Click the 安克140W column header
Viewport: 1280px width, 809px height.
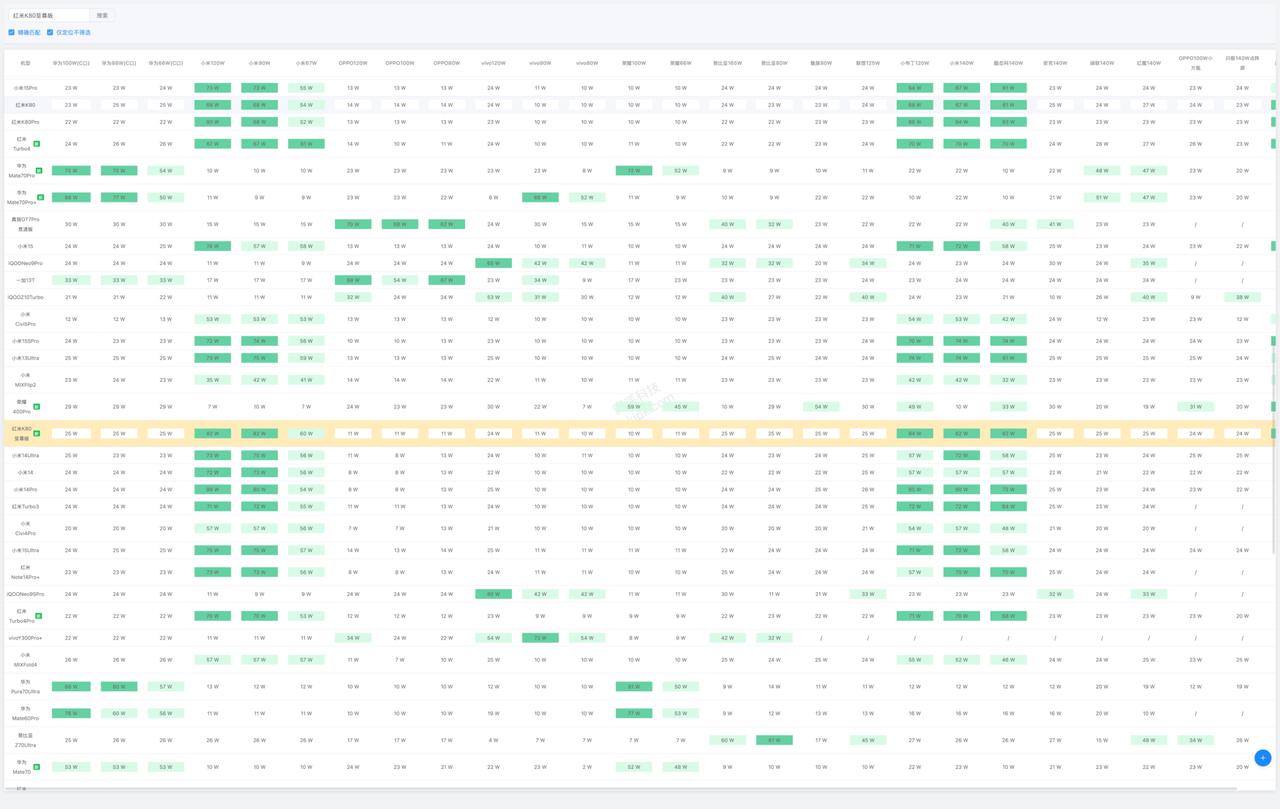1055,63
